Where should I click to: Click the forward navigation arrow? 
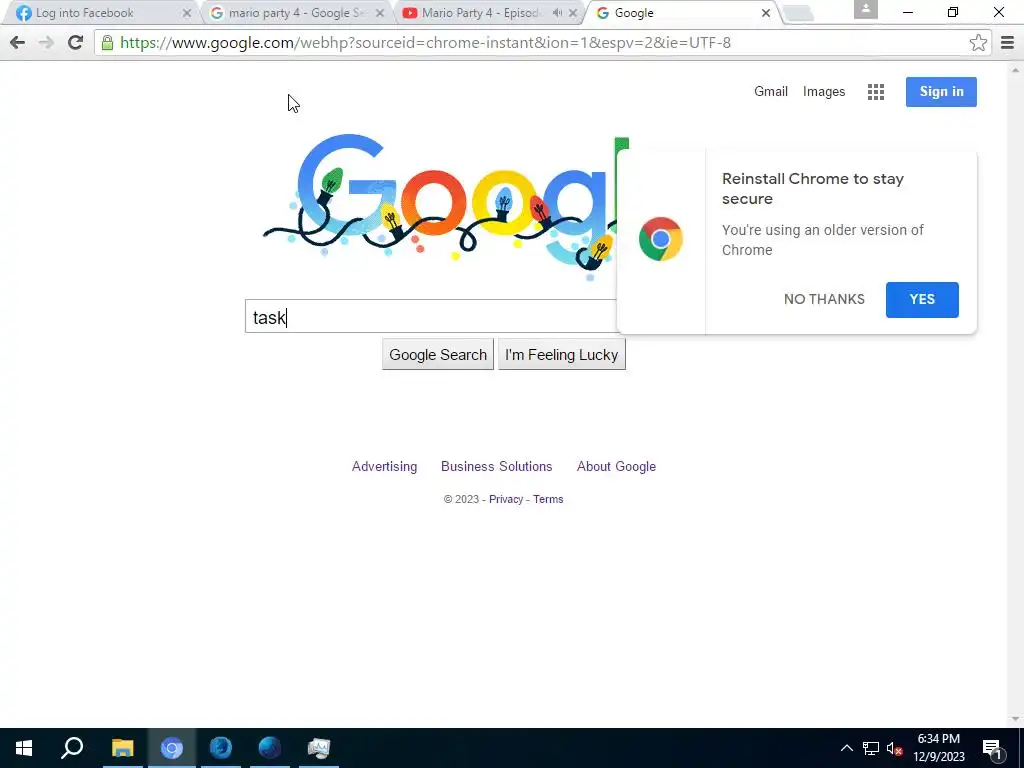46,43
